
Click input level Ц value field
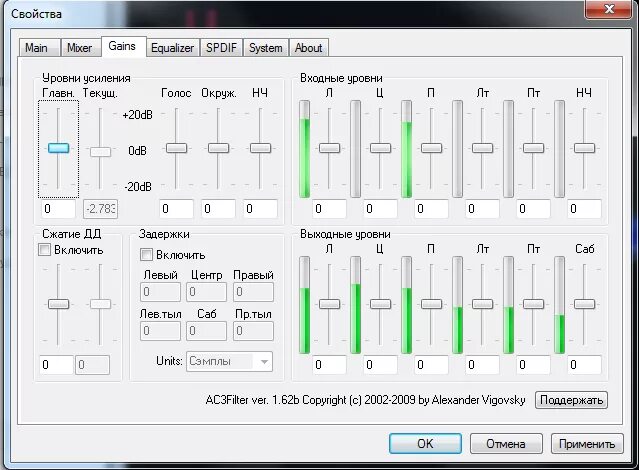coord(380,209)
